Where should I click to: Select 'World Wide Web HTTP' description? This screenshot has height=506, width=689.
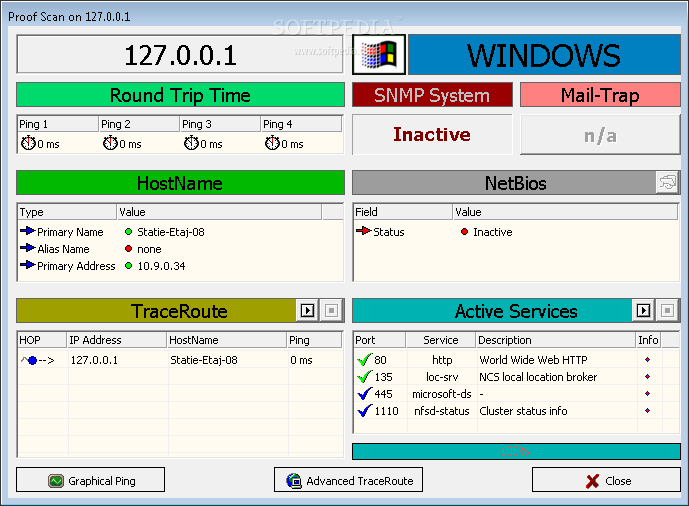pyautogui.click(x=533, y=360)
